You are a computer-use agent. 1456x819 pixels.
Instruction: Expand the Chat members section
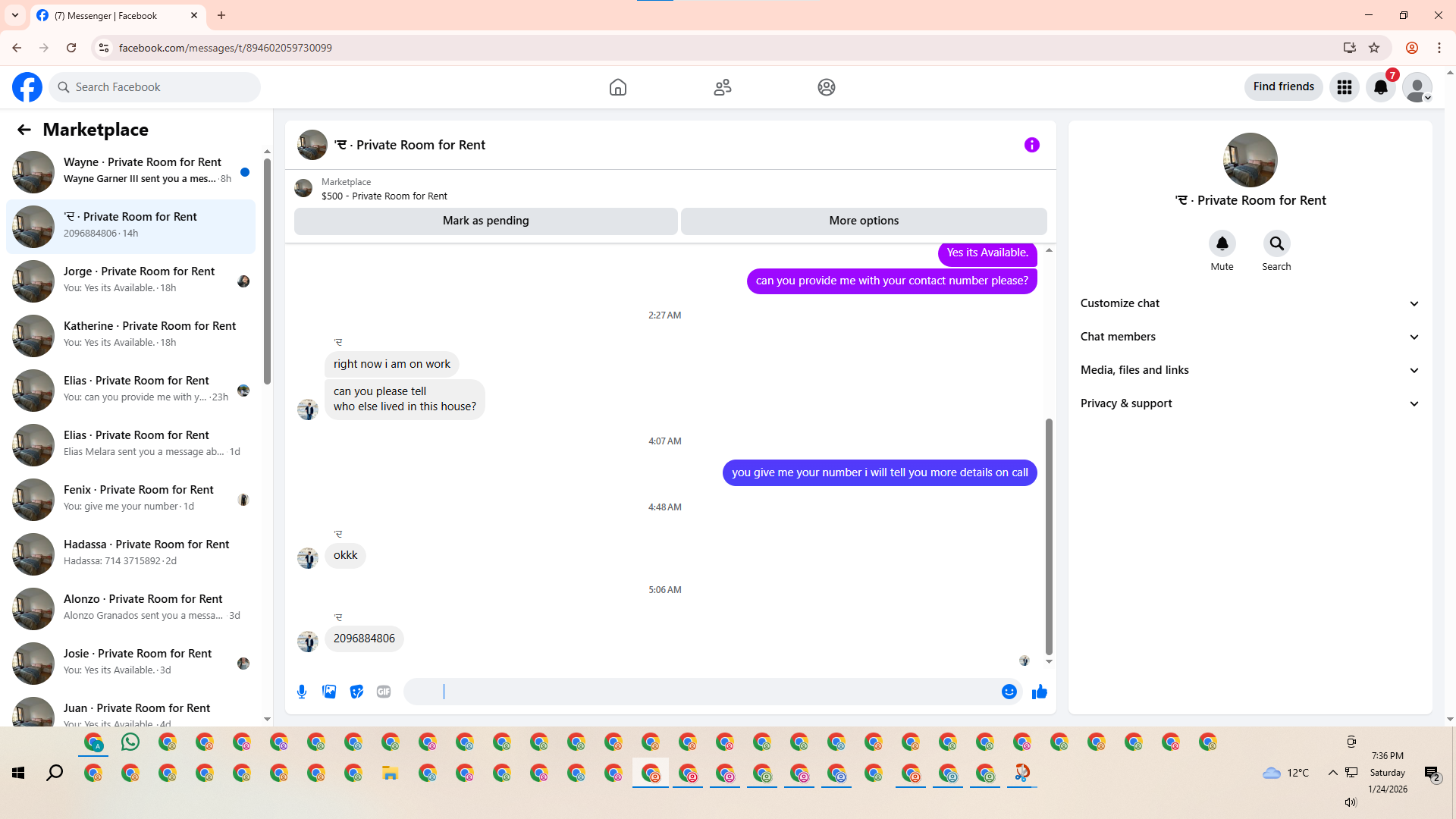(x=1249, y=337)
